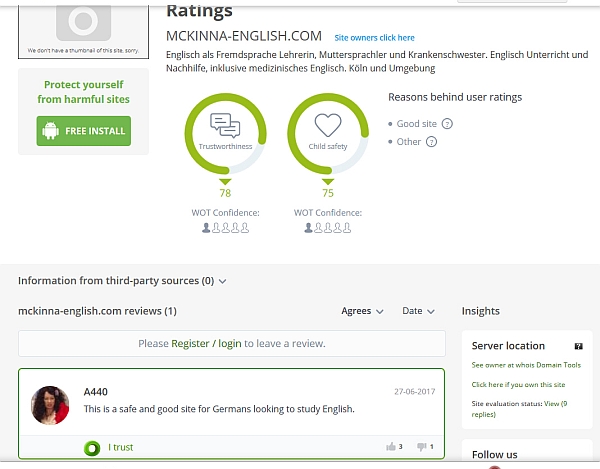Click the mckinna-english.com reviews (1) heading
600x469 pixels.
[97, 311]
